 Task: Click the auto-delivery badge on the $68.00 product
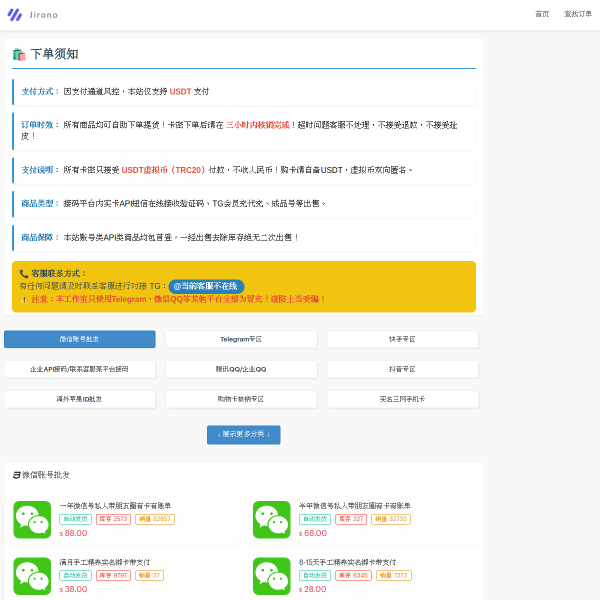tap(315, 519)
